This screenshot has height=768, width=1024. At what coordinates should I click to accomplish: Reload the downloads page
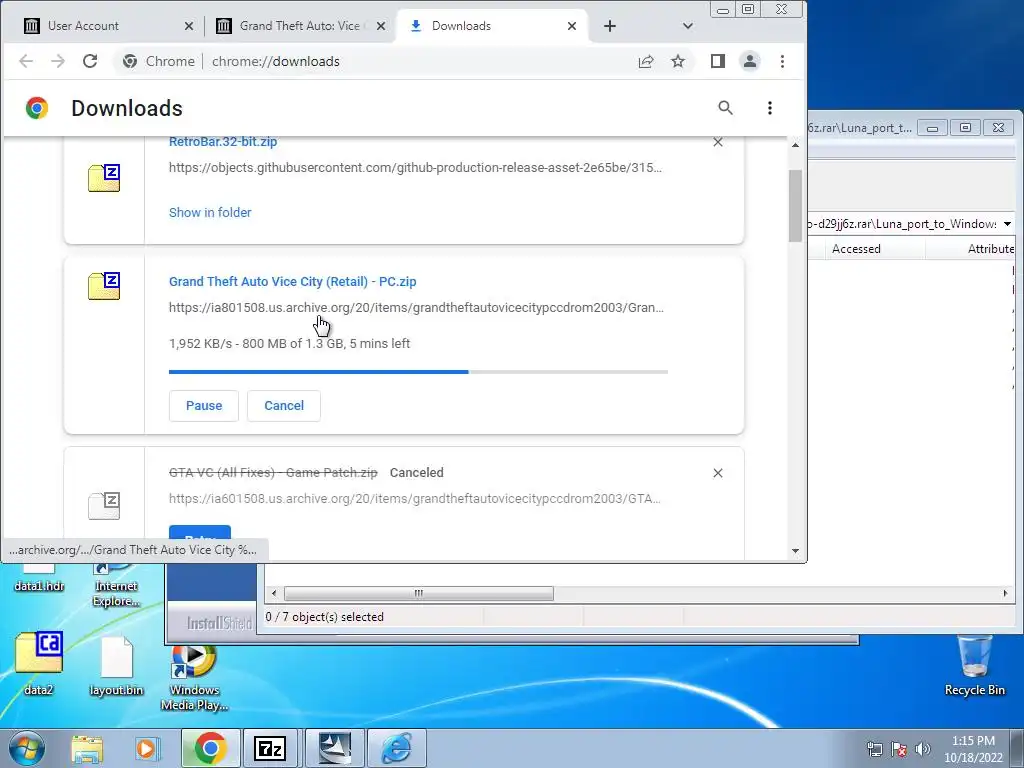(x=90, y=61)
